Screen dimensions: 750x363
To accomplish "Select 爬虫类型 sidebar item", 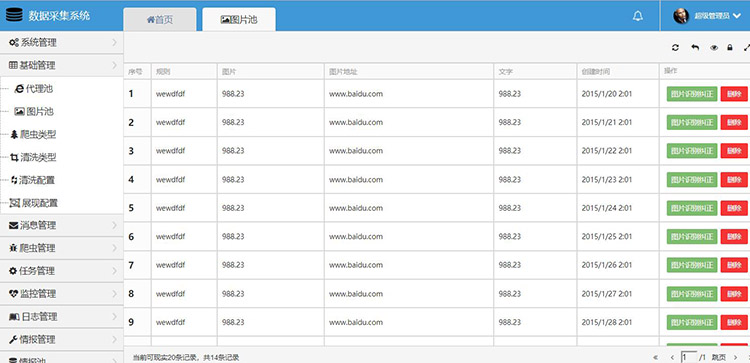I will [33, 134].
